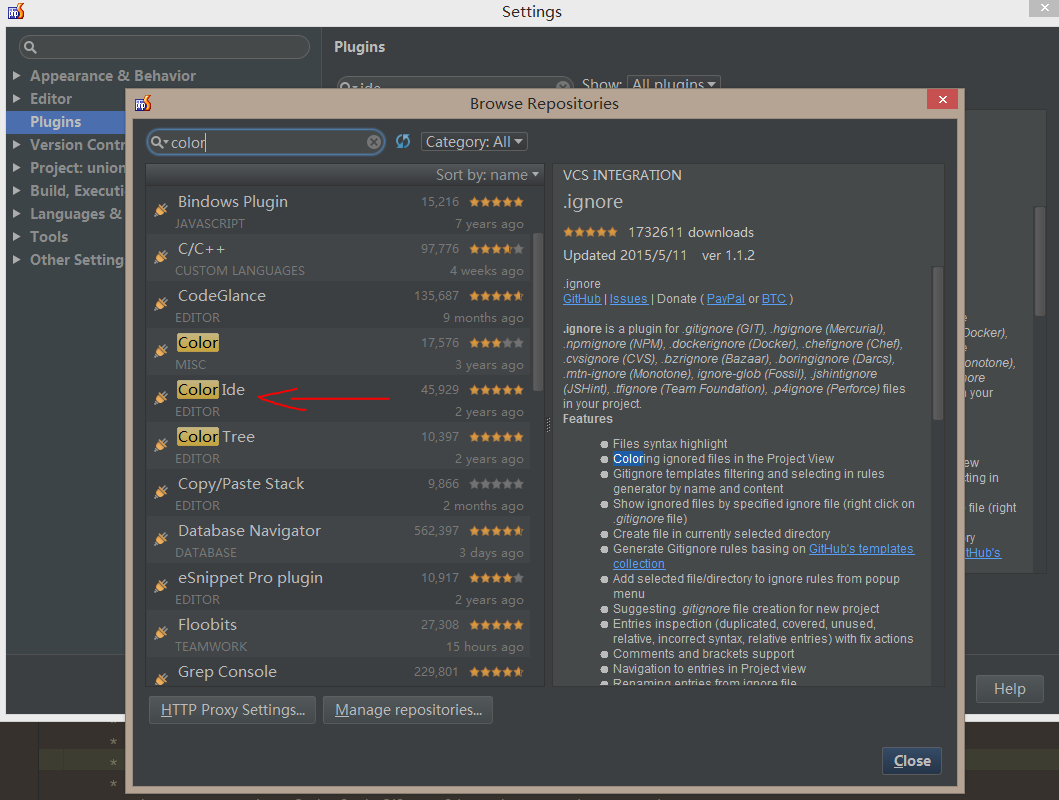
Task: Click the Close button in Browse Repositories
Action: 912,761
